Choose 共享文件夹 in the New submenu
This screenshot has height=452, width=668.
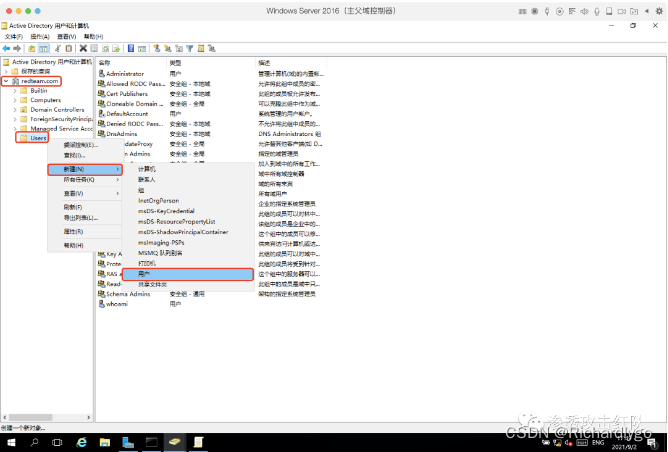click(188, 285)
